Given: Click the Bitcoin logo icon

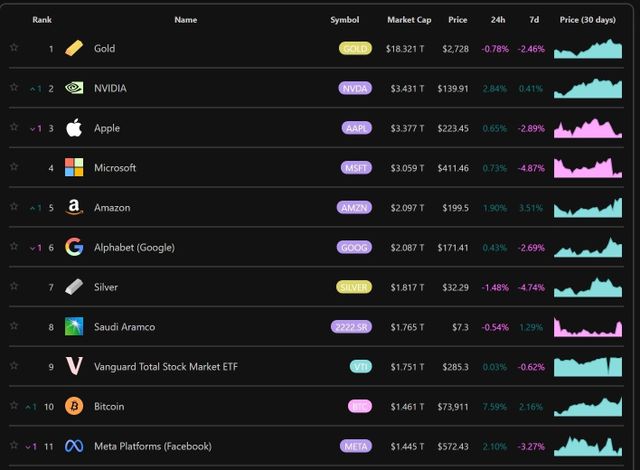Looking at the screenshot, I should coord(74,406).
